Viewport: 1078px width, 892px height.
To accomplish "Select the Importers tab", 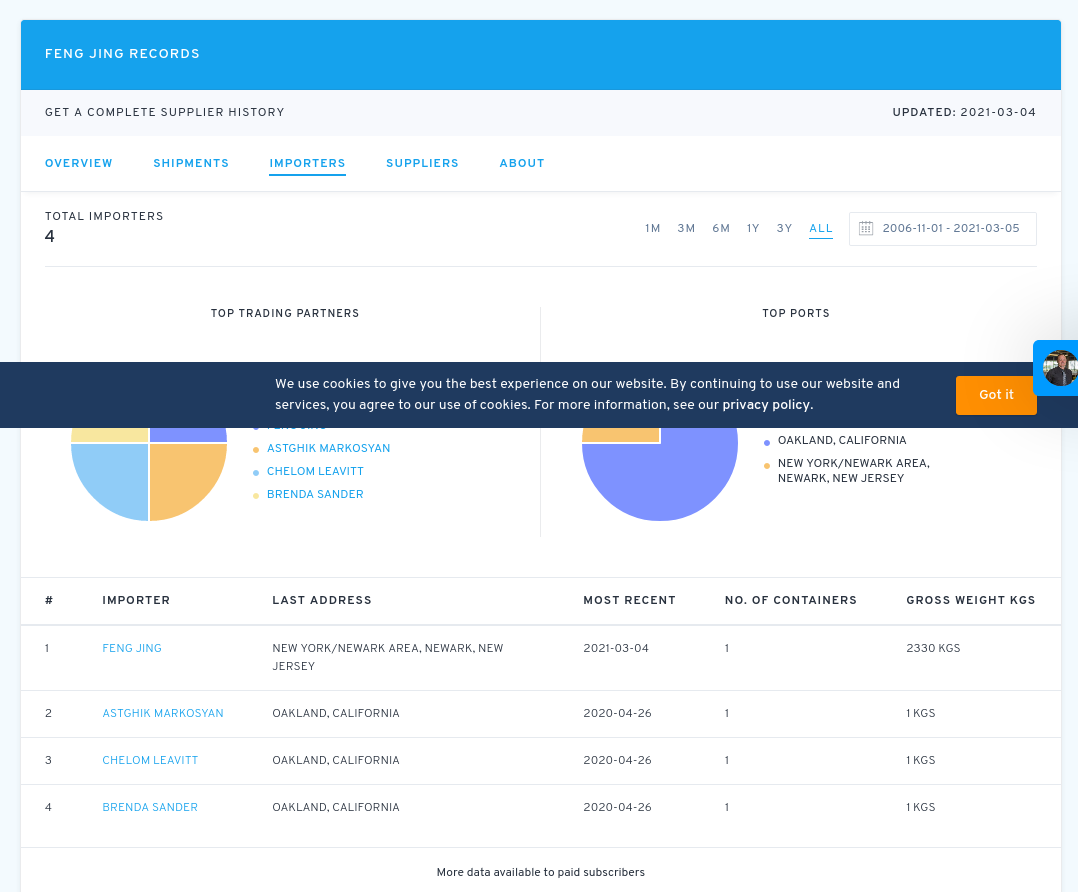I will (307, 163).
